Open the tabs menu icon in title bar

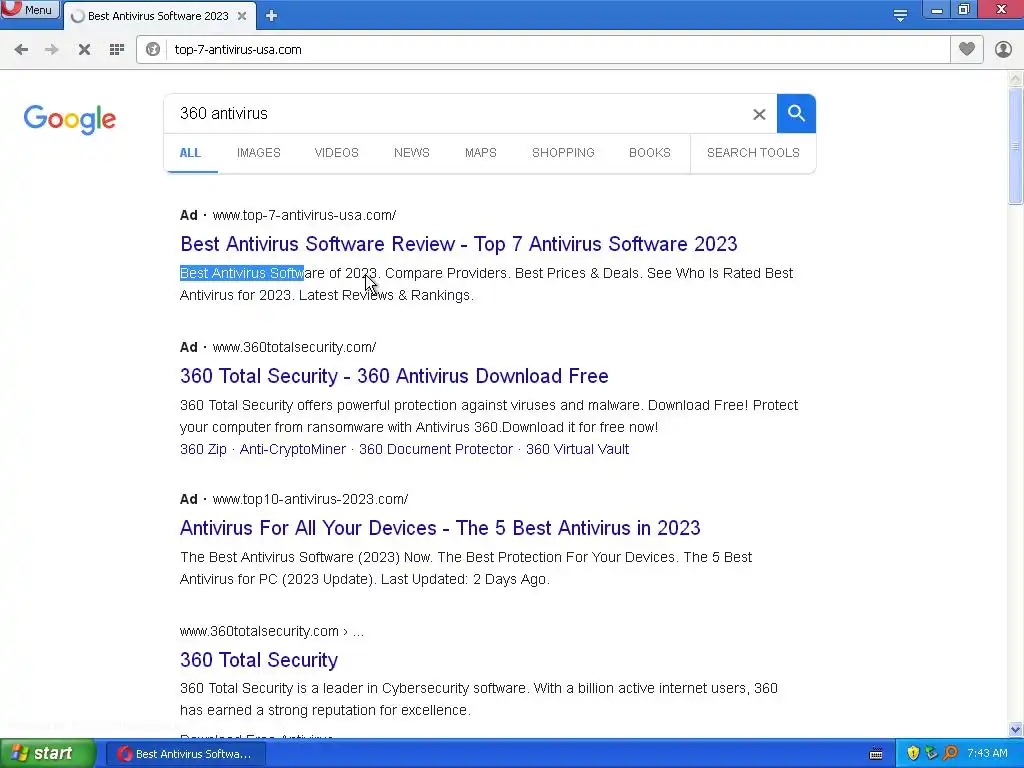(900, 15)
